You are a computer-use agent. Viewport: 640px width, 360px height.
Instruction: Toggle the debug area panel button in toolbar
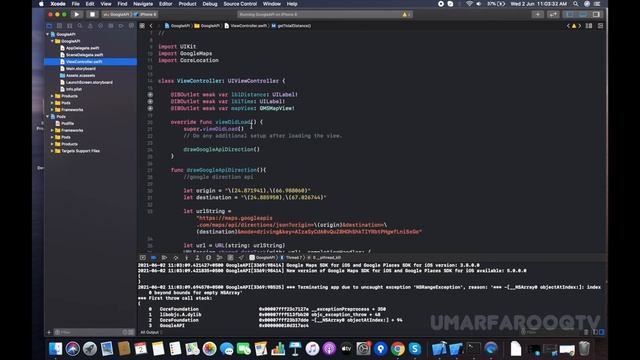point(583,14)
